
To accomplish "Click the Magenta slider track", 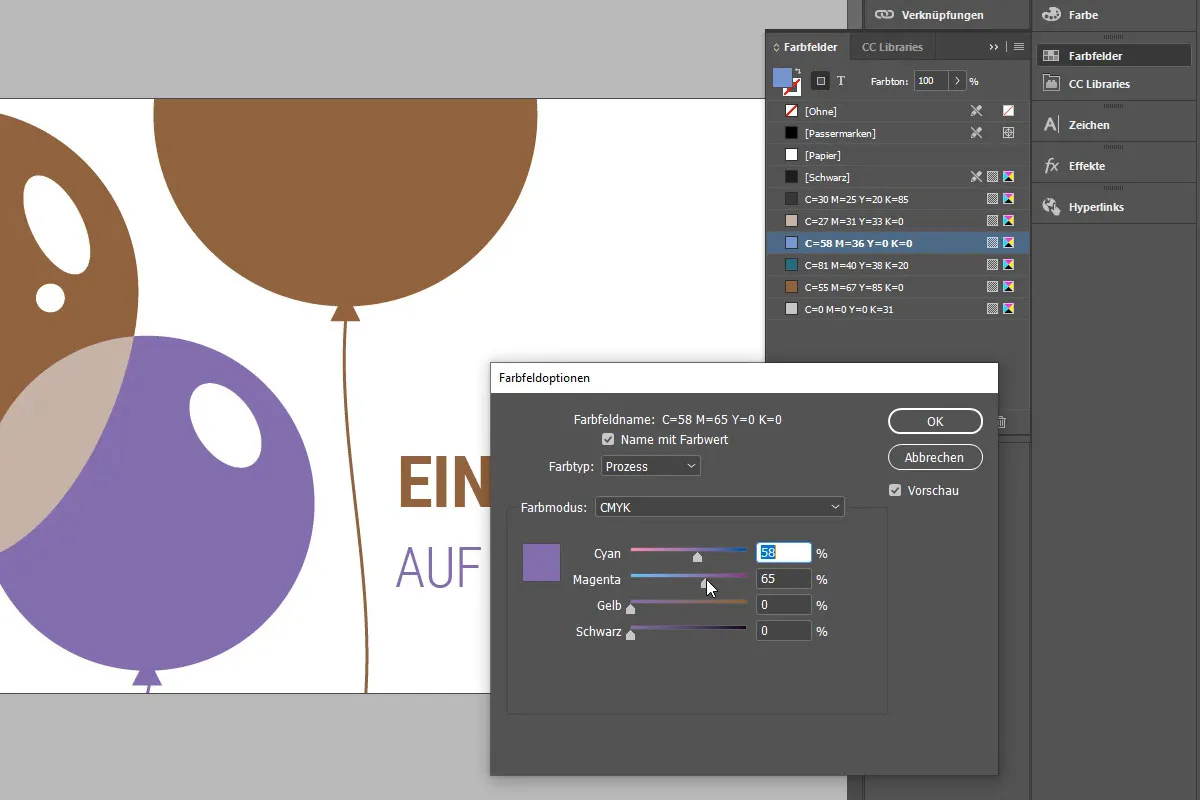I will [689, 575].
